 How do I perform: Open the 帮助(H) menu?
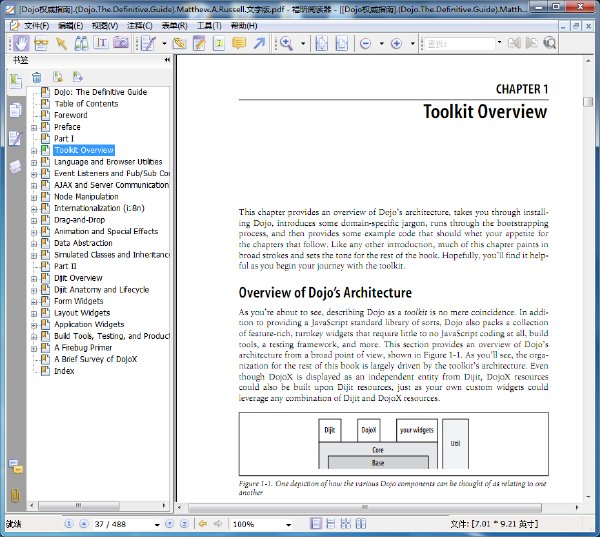click(x=244, y=26)
